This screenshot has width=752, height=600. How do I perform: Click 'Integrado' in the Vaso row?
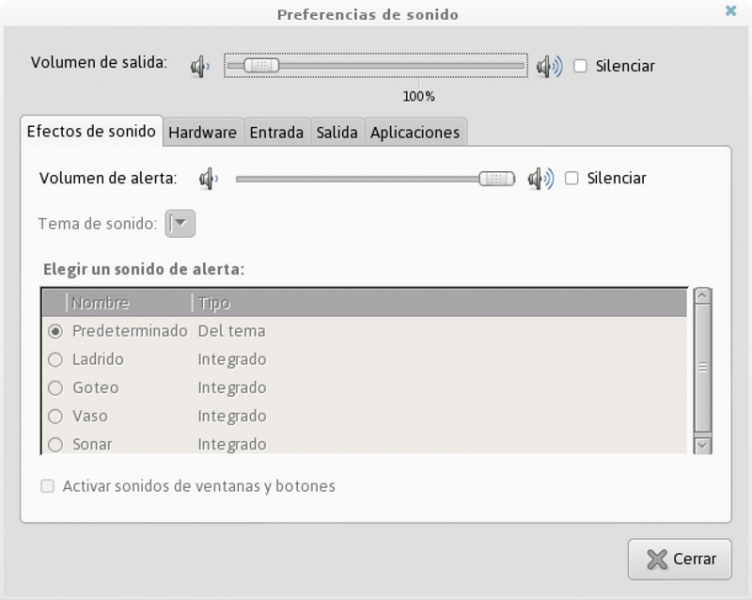(x=232, y=416)
